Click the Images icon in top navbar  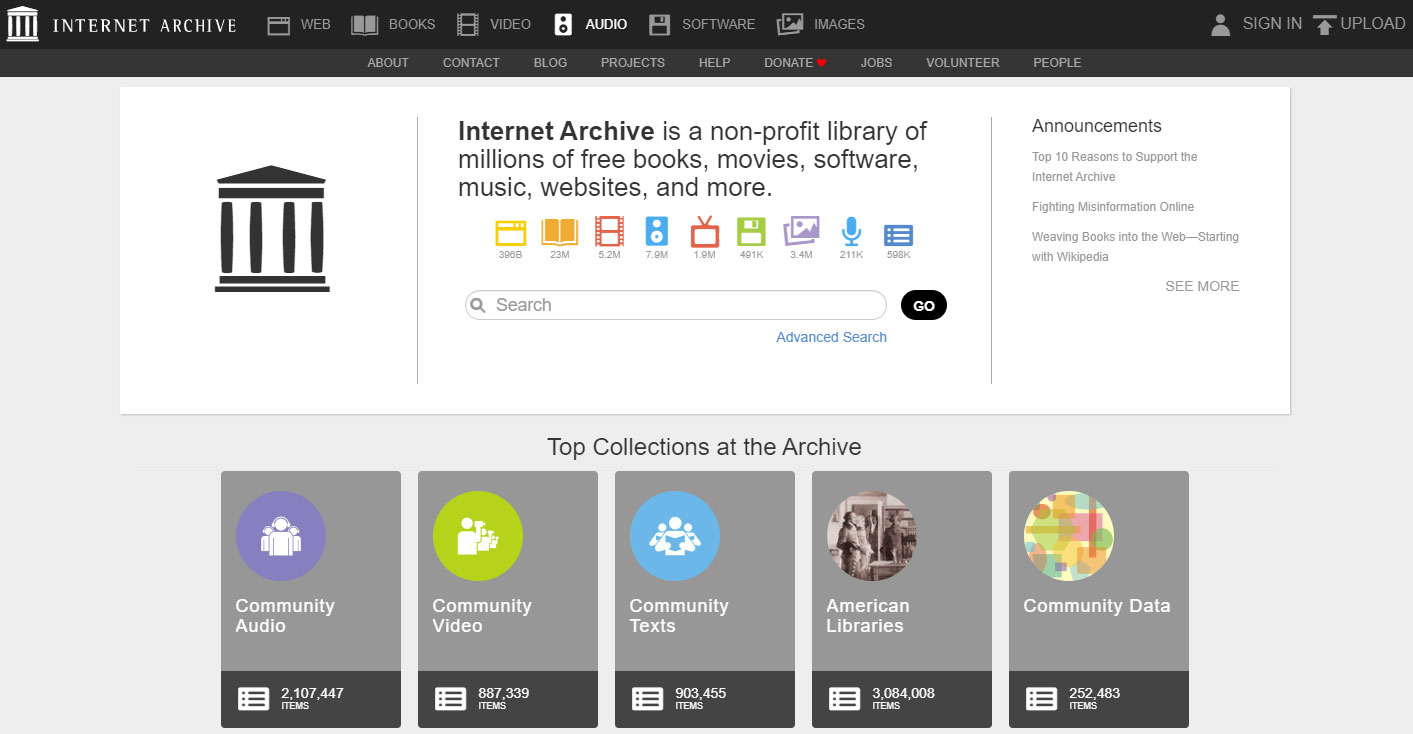(790, 24)
